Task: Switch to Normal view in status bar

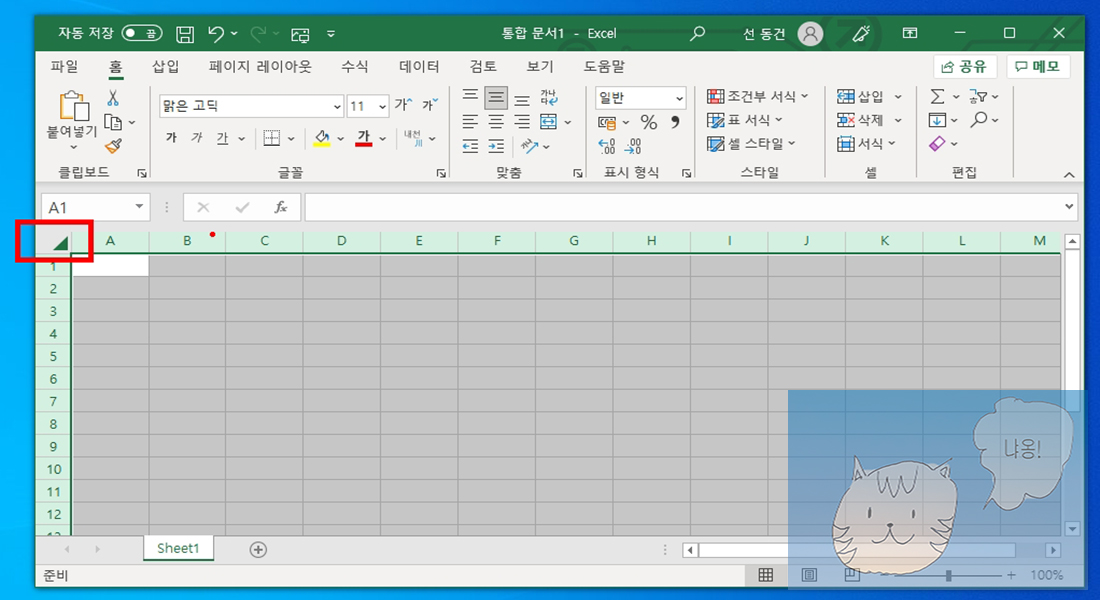Action: point(766,575)
